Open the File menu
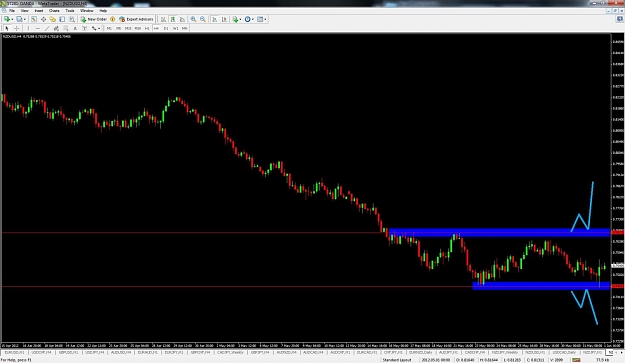Screen dimensions: 625x363 point(12,11)
